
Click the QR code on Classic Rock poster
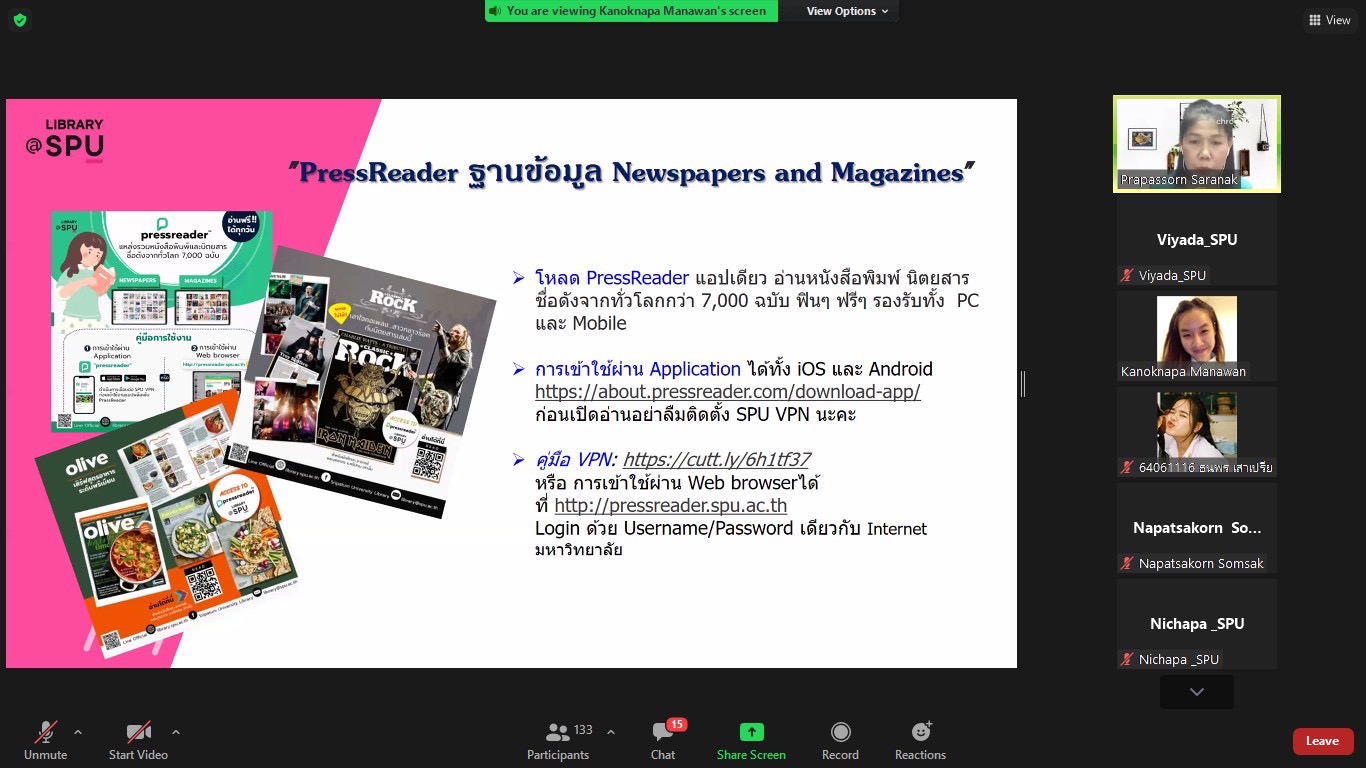[427, 463]
